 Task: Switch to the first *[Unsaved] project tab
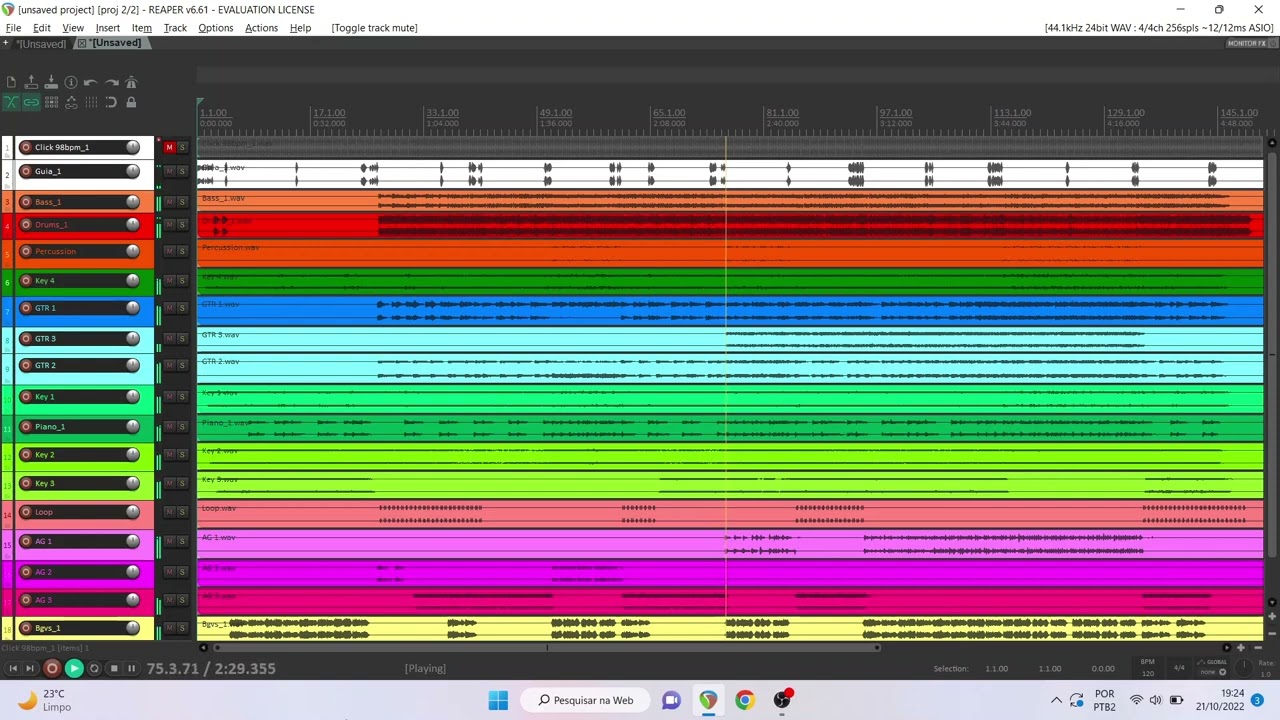coord(39,44)
